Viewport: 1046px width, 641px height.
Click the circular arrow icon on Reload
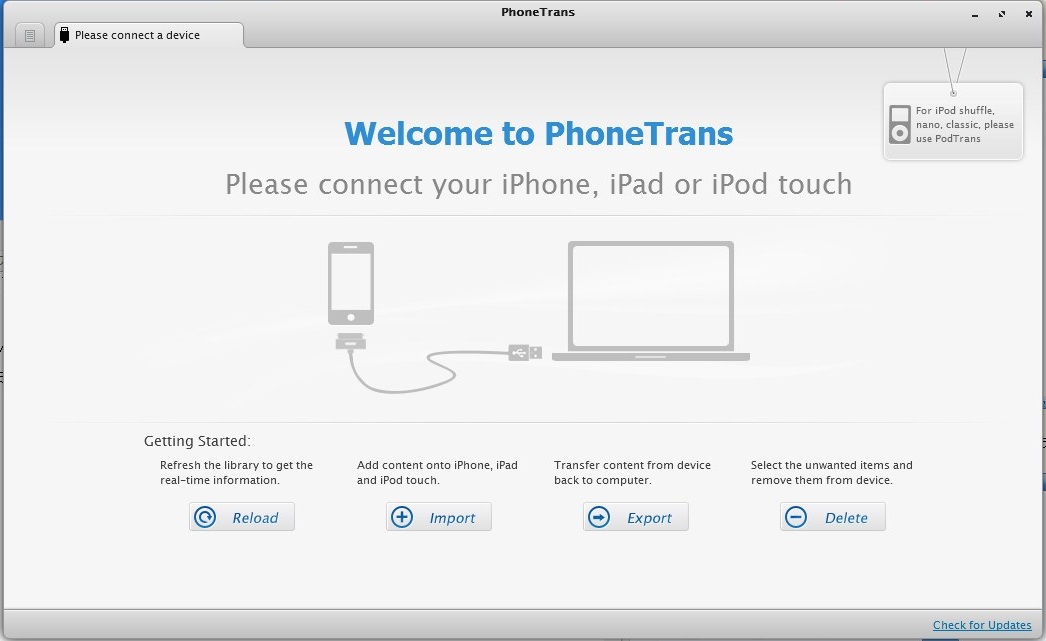[206, 517]
